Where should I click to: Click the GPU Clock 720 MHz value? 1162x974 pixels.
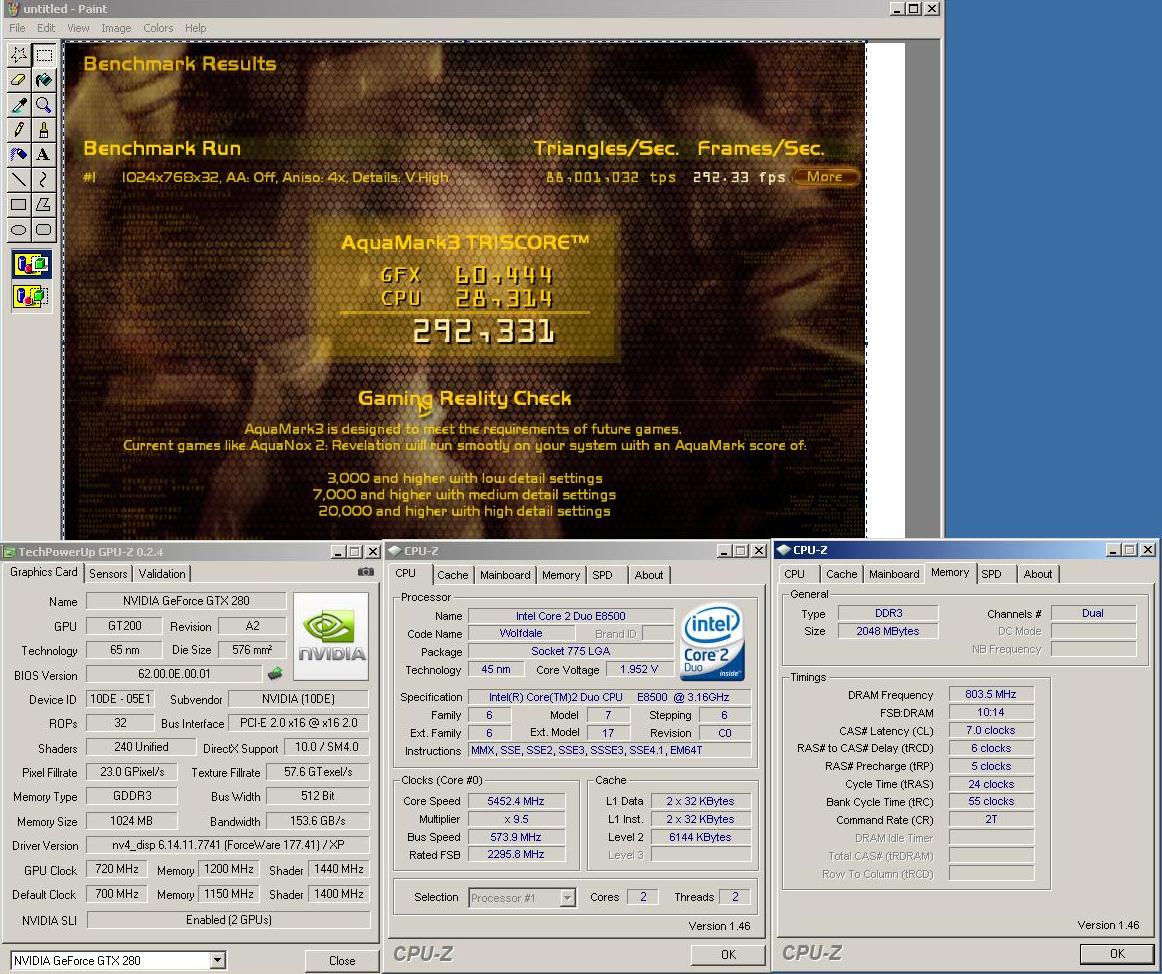(117, 869)
